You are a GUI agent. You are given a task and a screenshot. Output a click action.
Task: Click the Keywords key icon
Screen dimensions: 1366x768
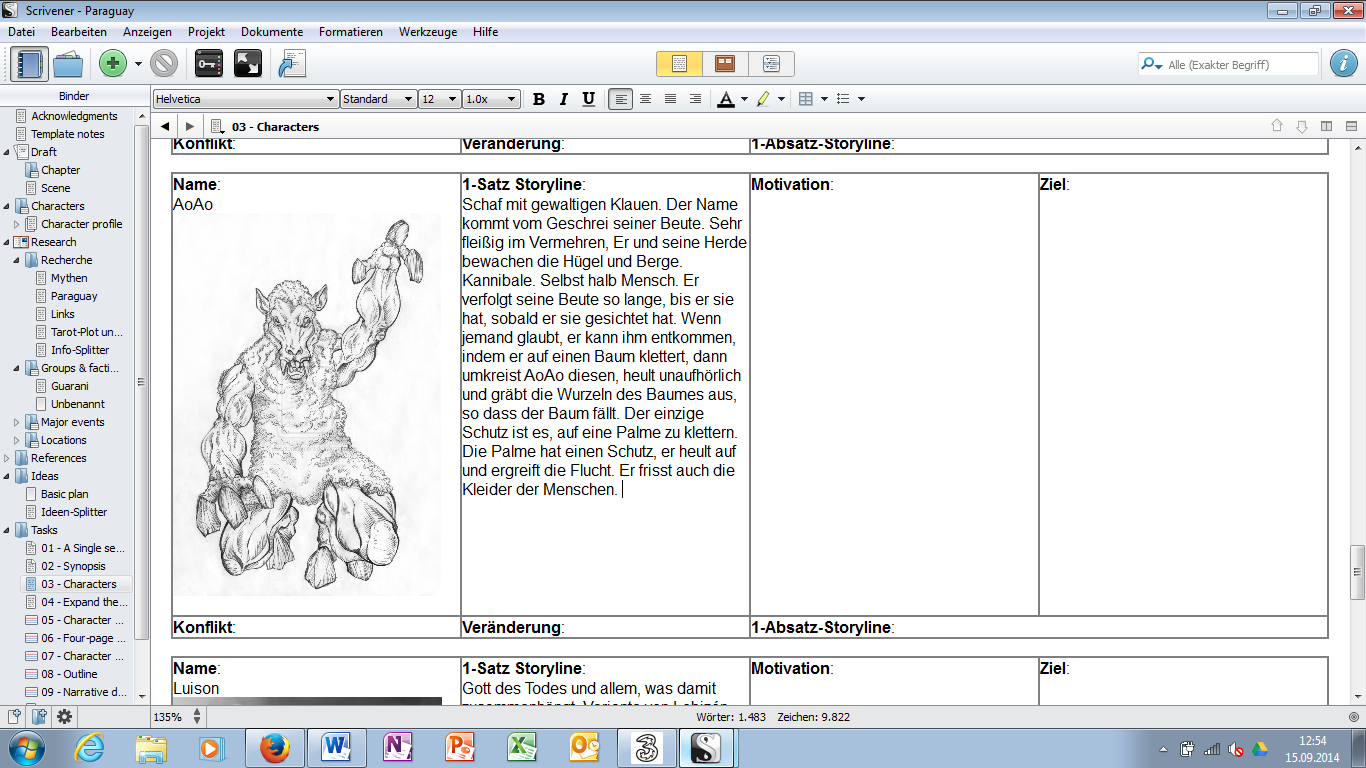pos(208,64)
